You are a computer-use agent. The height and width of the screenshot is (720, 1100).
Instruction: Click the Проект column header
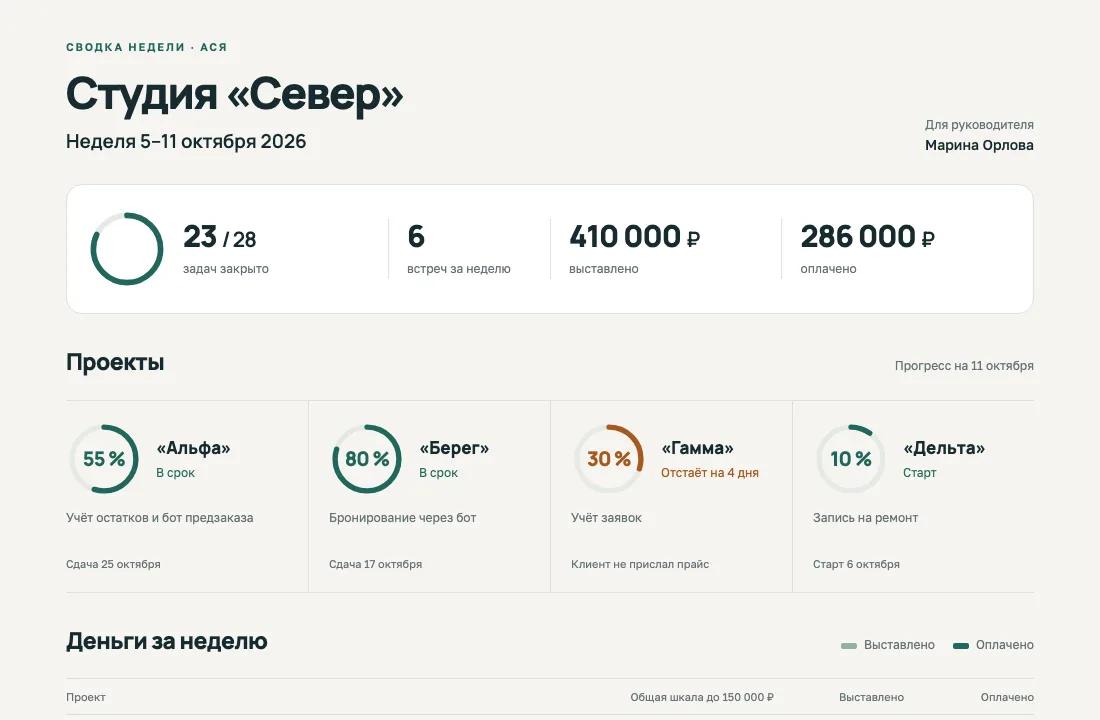coord(86,698)
